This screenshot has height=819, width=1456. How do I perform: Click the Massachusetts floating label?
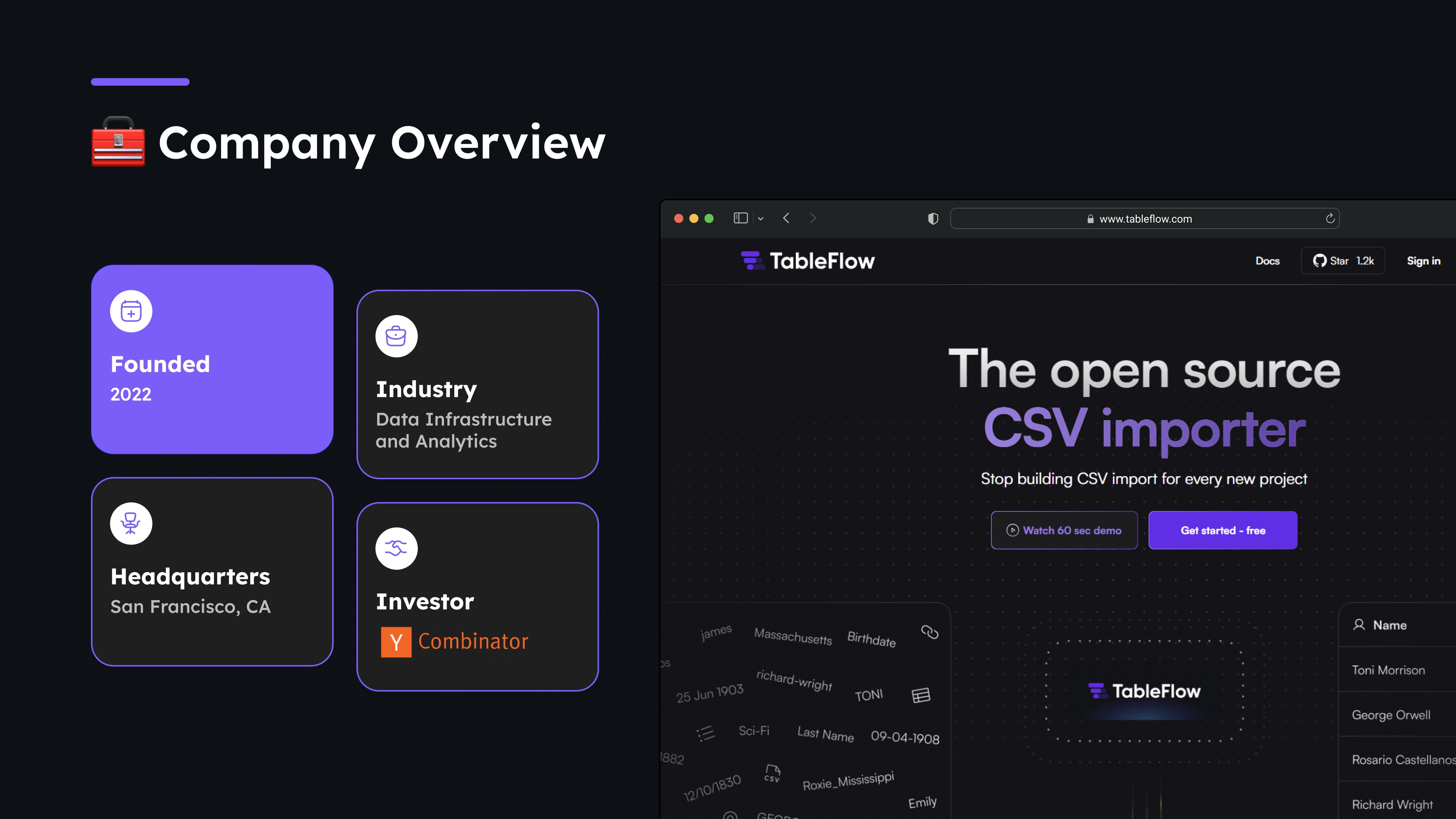pyautogui.click(x=793, y=637)
